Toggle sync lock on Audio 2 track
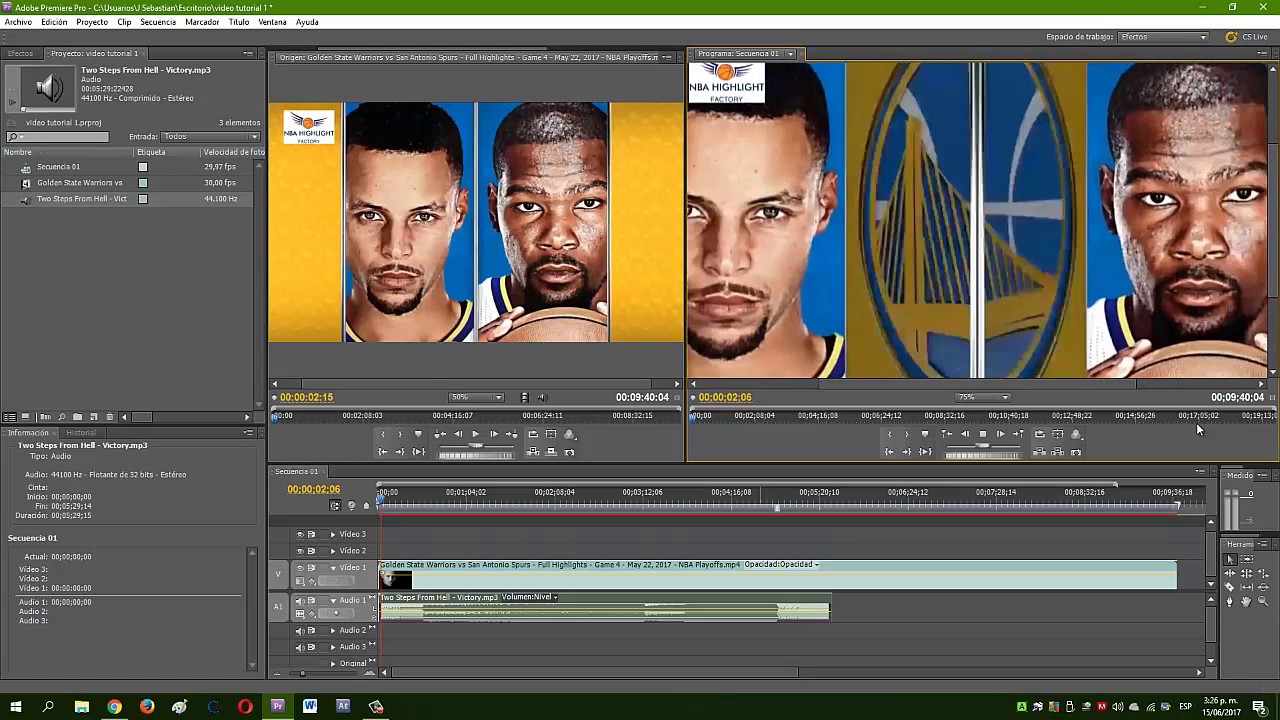1280x720 pixels. point(311,630)
